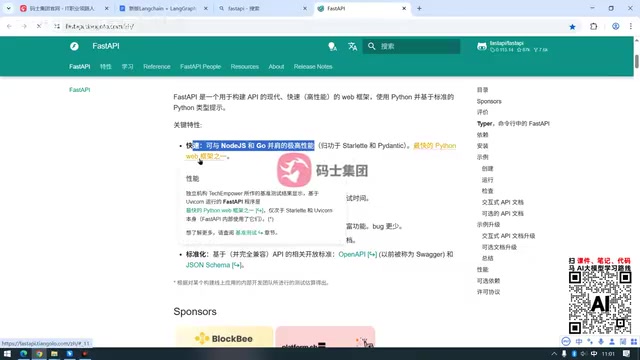
Task: Click the search field in the header
Action: 411,47
